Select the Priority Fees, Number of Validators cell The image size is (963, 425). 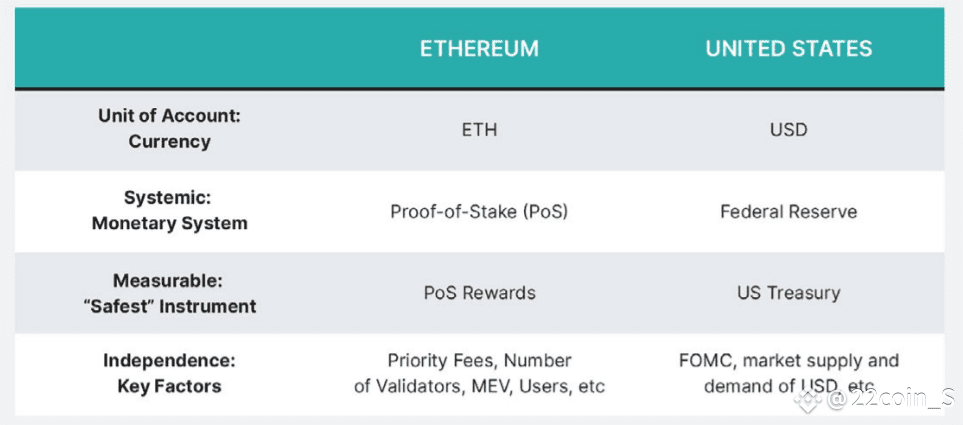click(479, 373)
